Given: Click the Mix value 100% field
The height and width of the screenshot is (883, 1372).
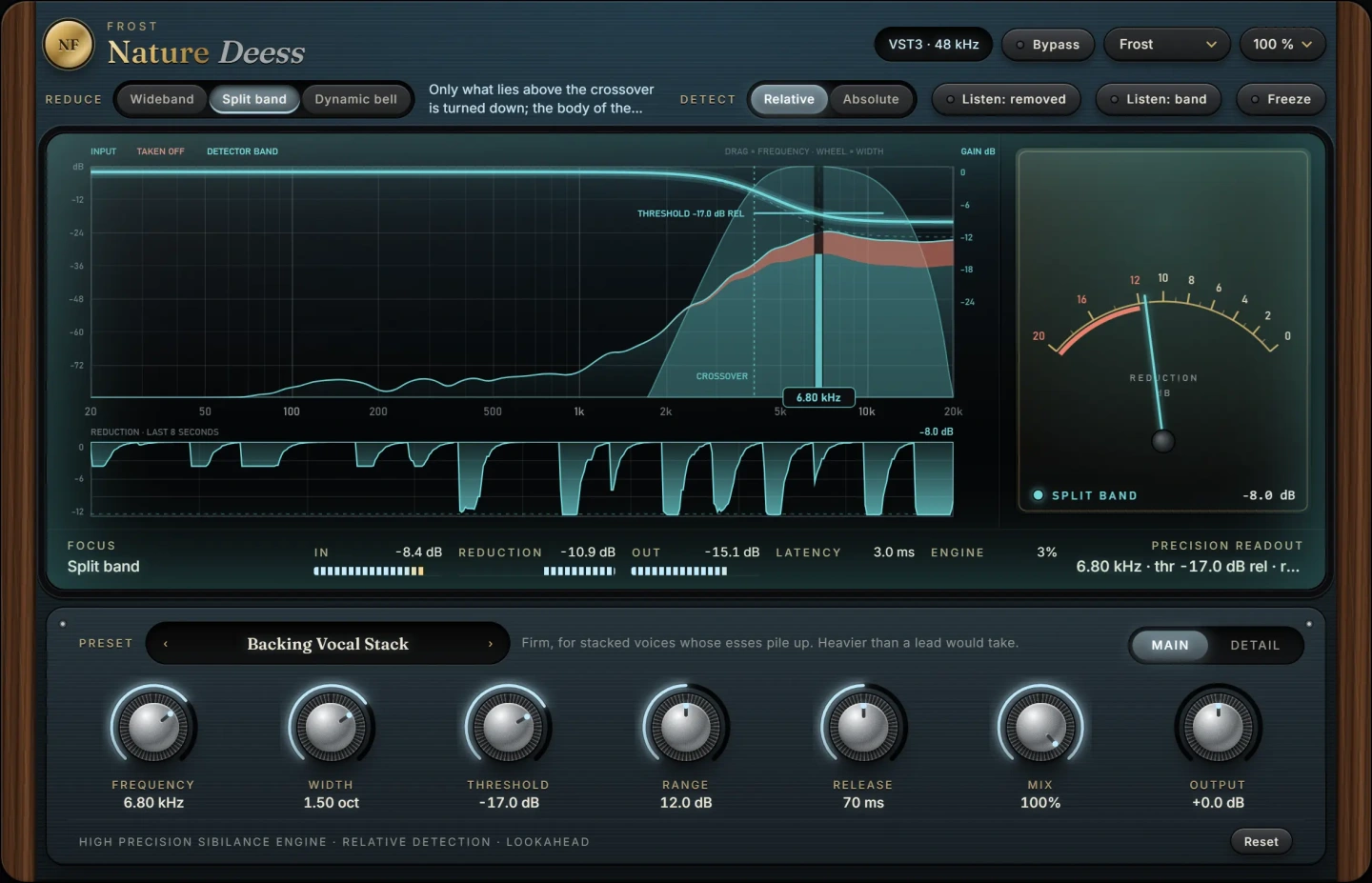Looking at the screenshot, I should click(1040, 803).
